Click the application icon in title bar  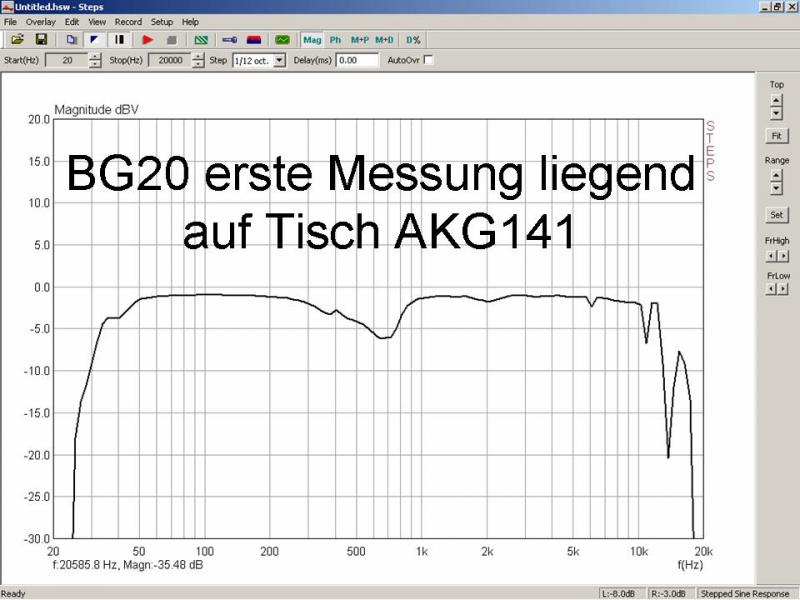(x=7, y=7)
